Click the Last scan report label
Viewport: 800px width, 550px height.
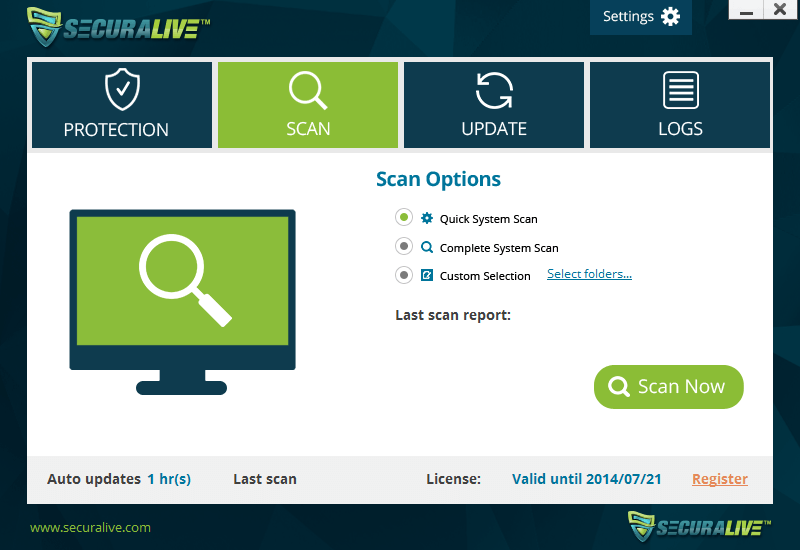(x=453, y=315)
